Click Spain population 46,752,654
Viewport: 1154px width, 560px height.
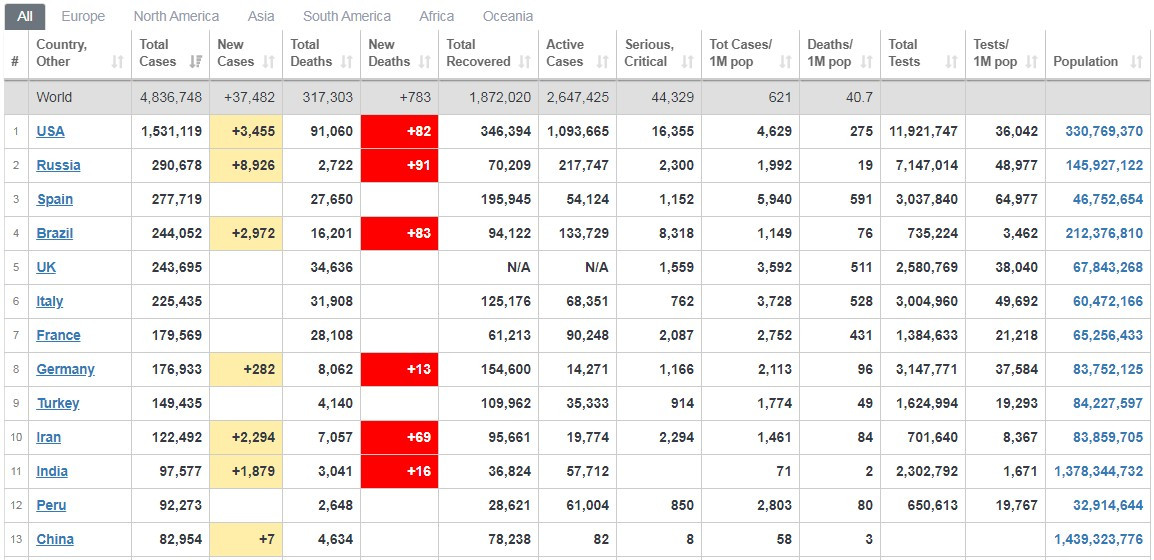1108,199
